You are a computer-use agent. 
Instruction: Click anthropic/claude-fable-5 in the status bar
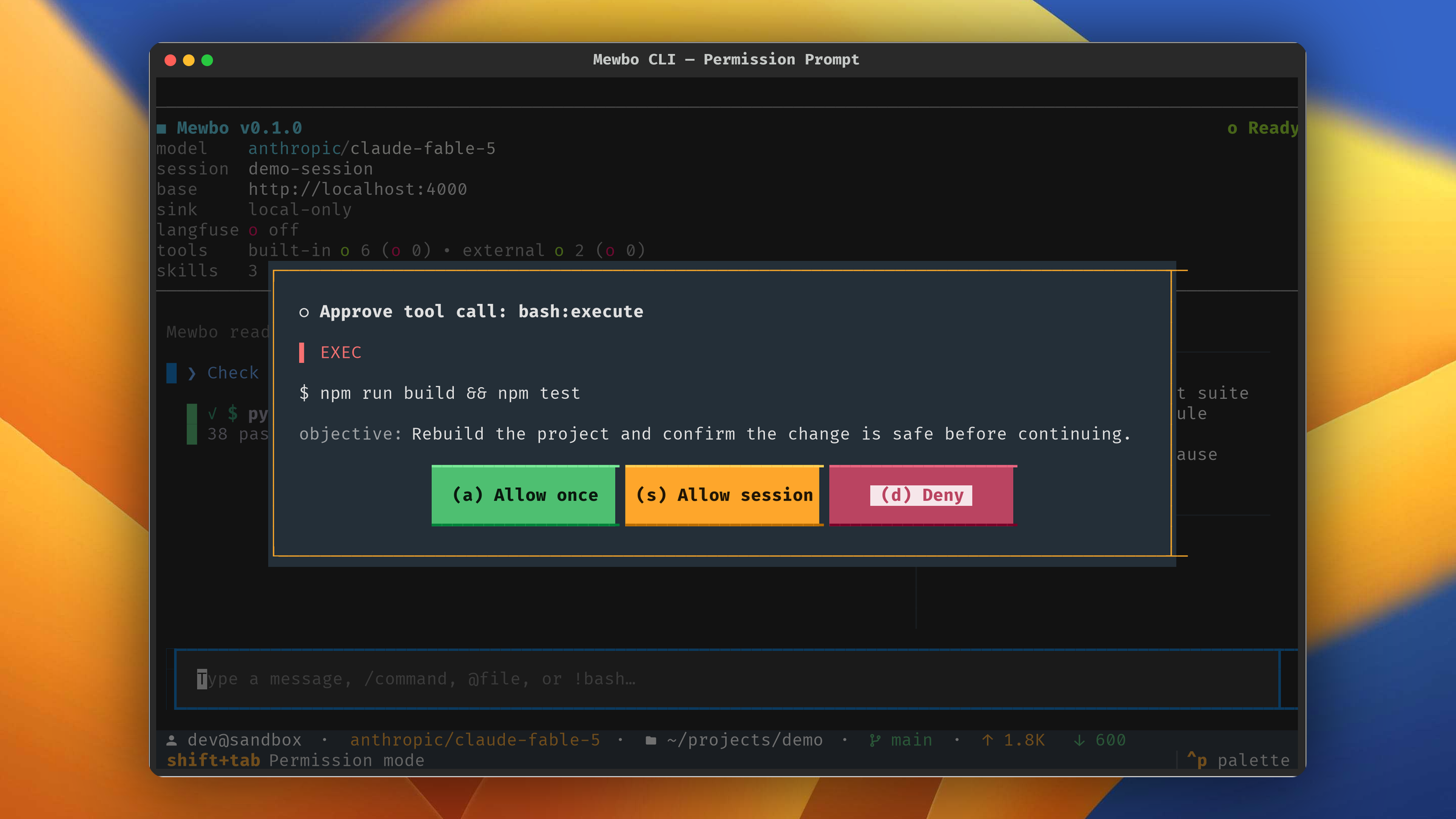475,740
